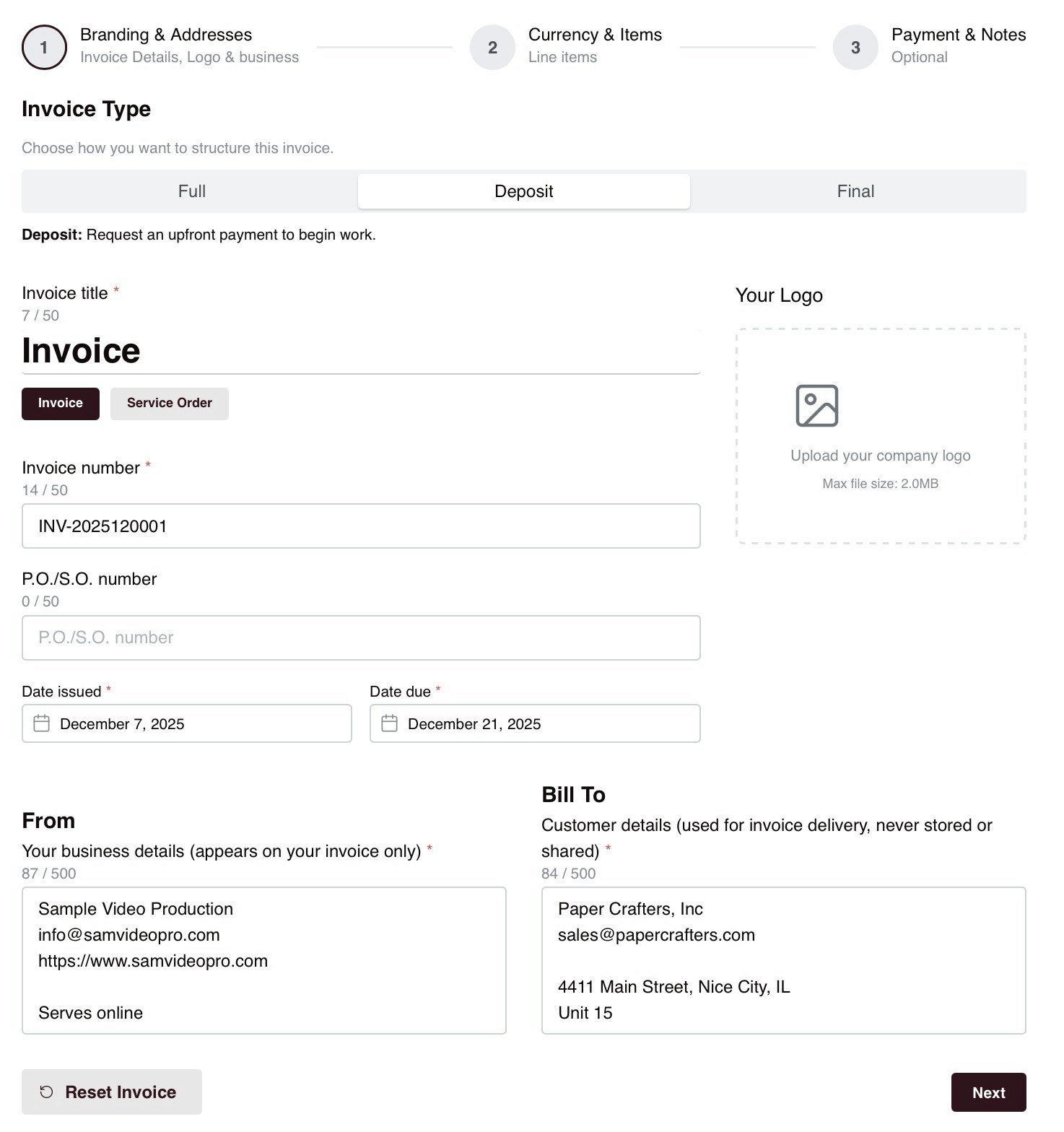The image size is (1064, 1132).
Task: Click the step 2 numbered circle
Action: (x=492, y=47)
